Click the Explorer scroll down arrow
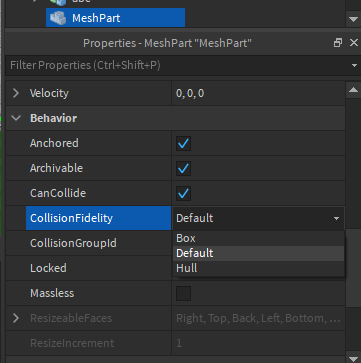The height and width of the screenshot is (363, 361). [x=353, y=20]
